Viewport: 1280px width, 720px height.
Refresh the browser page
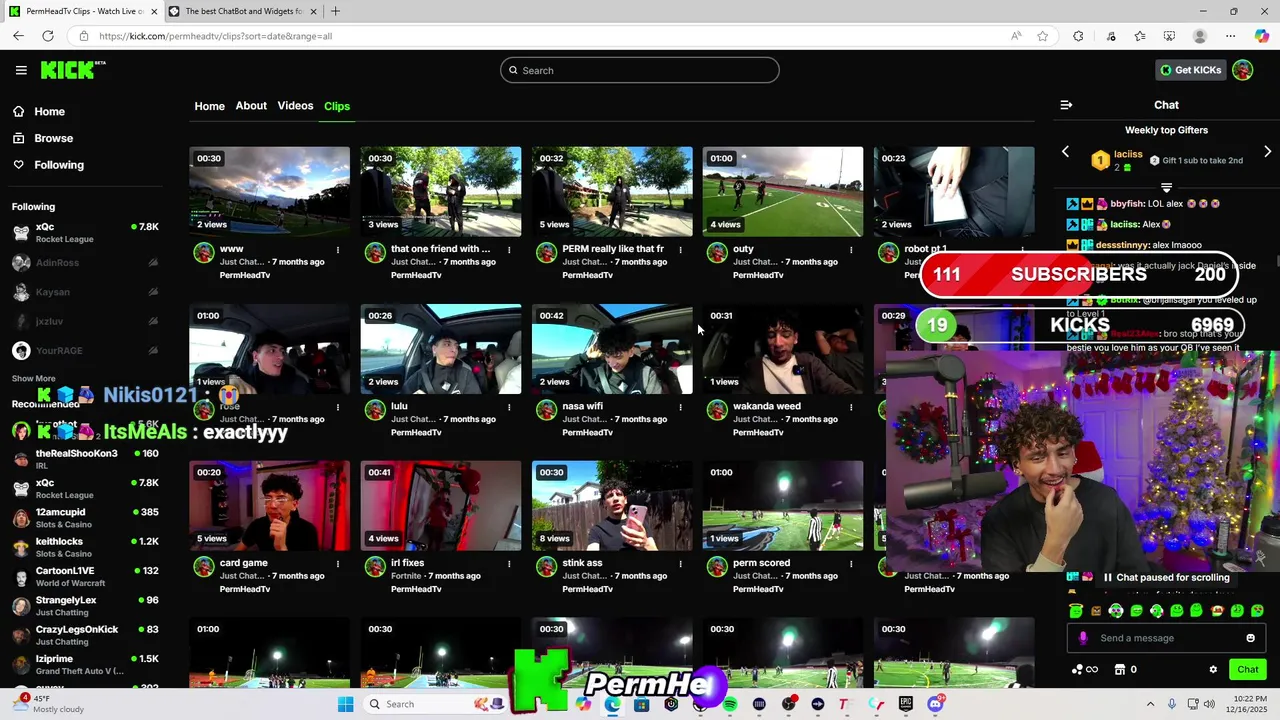[x=47, y=36]
